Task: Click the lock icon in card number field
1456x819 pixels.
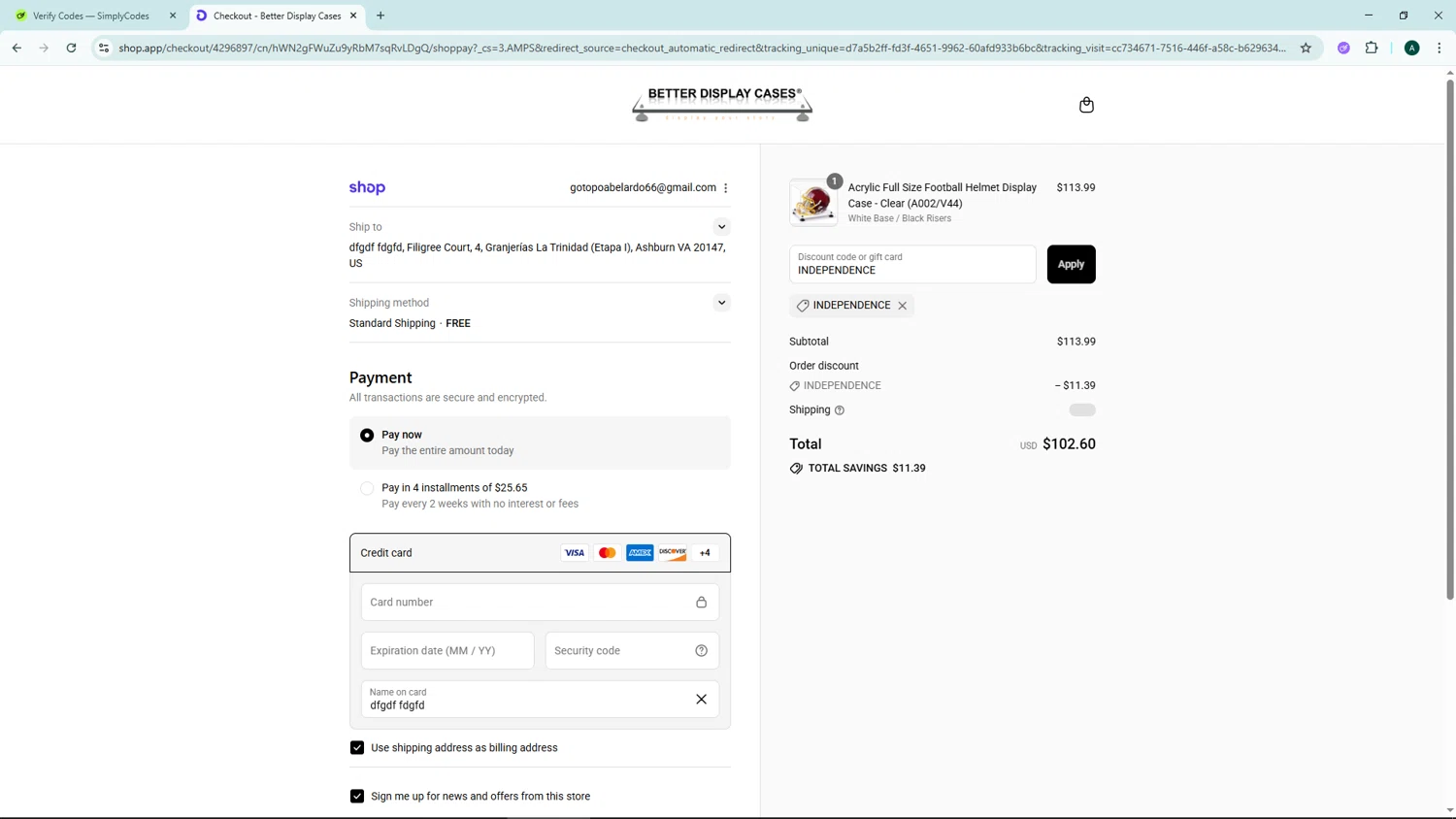Action: coord(701,603)
